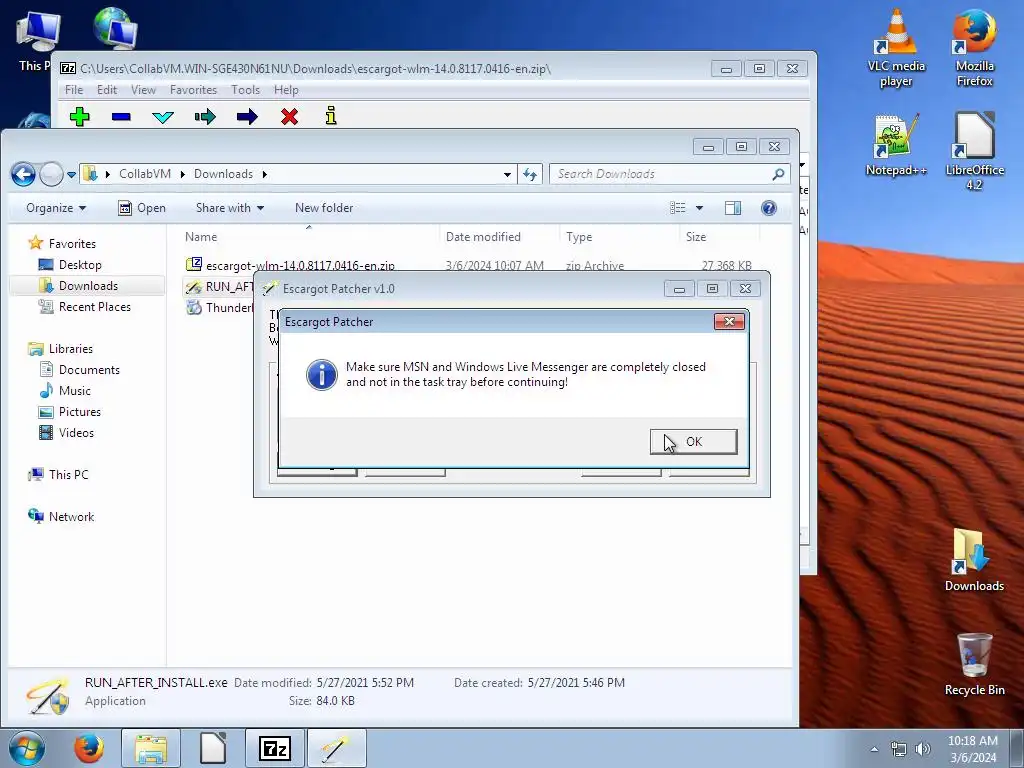Show hidden tray icons arrow
The image size is (1024, 768).
(x=874, y=749)
